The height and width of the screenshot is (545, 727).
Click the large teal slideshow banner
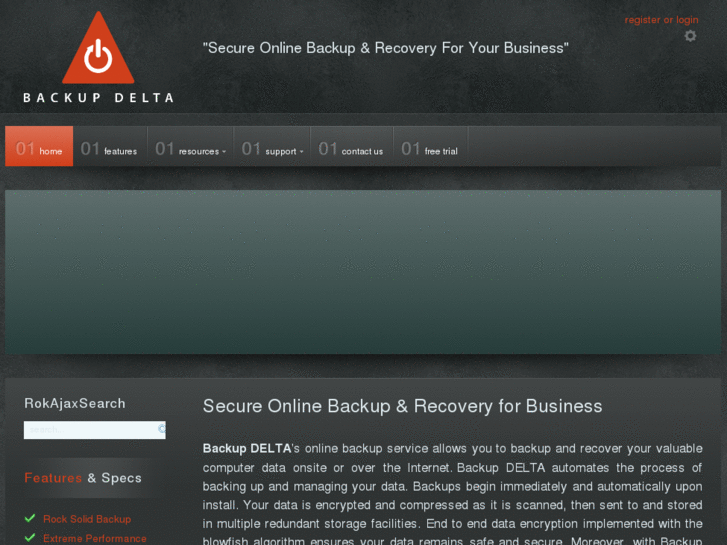[363, 272]
